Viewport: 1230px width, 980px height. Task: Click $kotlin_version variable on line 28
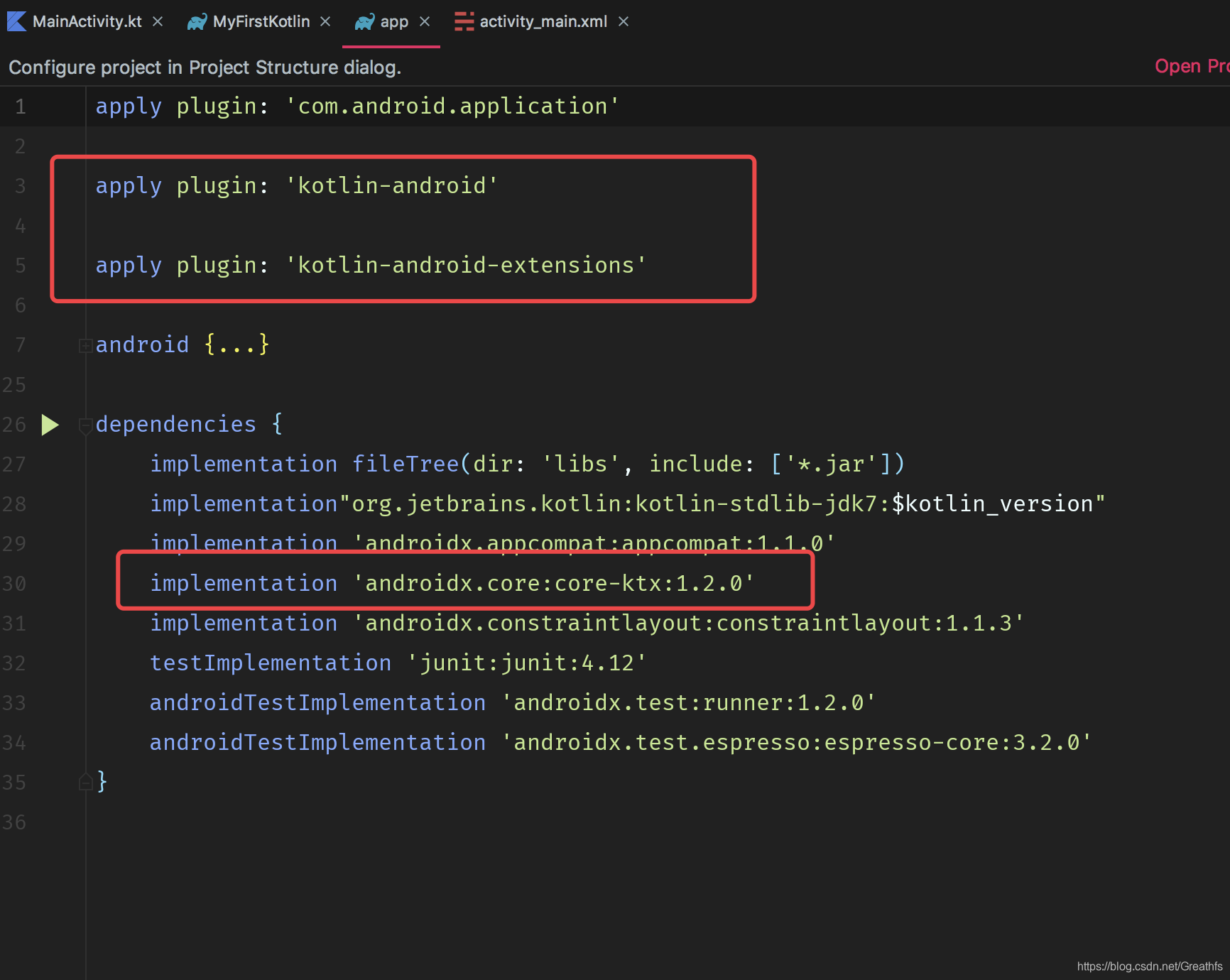pyautogui.click(x=992, y=503)
